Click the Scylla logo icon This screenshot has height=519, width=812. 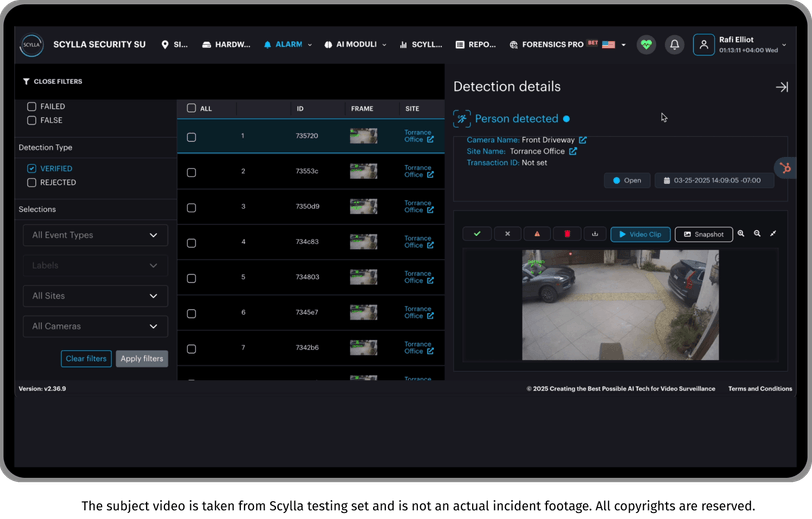click(32, 45)
